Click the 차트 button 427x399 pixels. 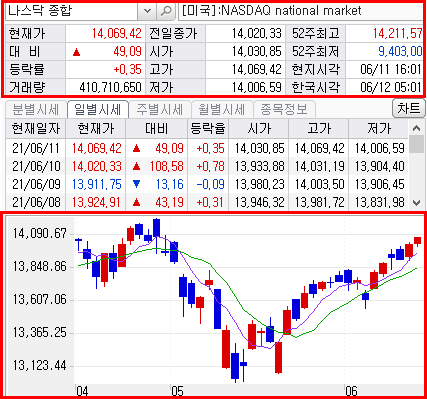point(409,108)
